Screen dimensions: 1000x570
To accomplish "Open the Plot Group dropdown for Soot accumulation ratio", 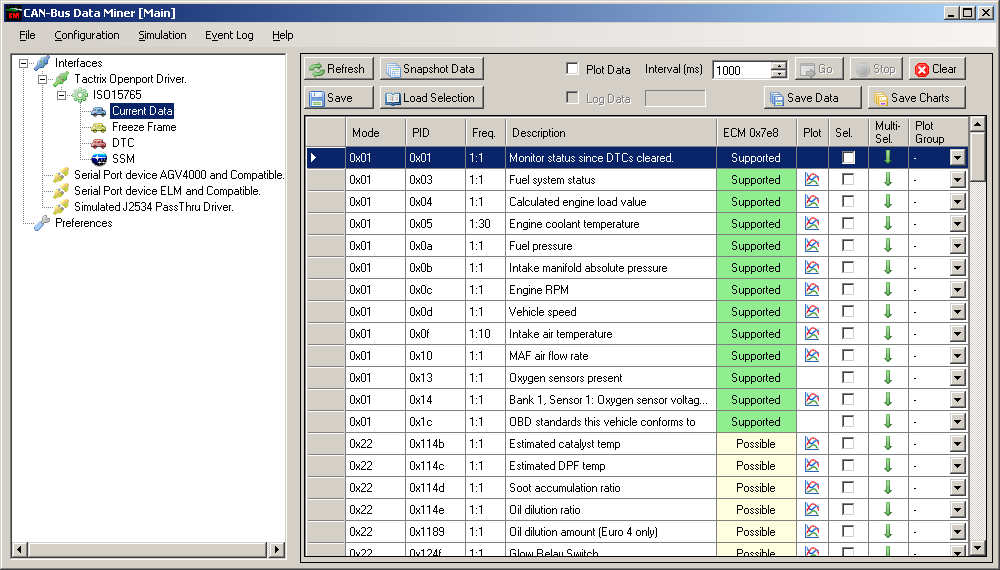I will pyautogui.click(x=957, y=488).
